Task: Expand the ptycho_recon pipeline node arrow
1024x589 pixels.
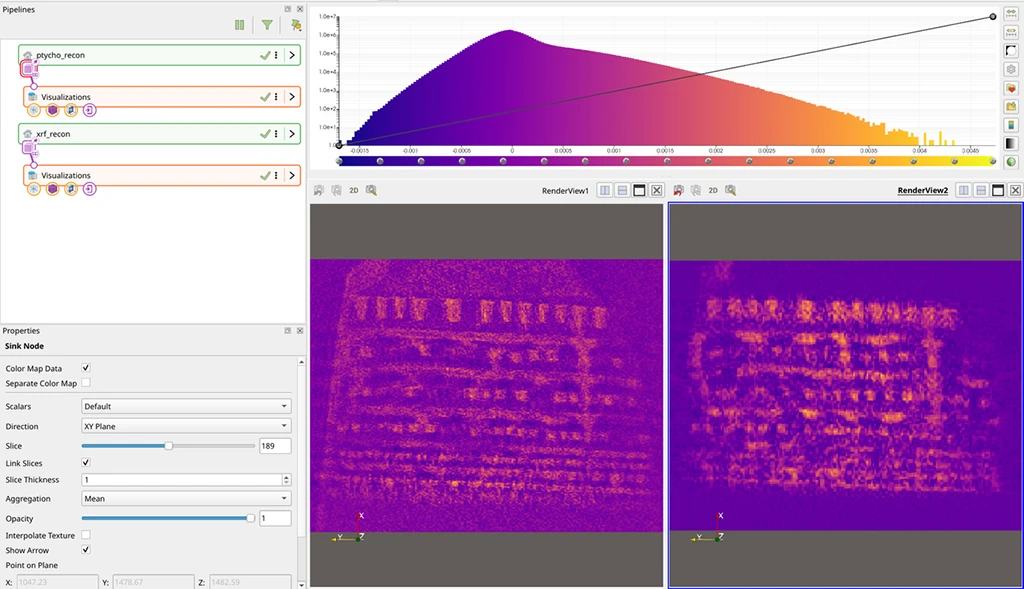Action: 292,56
